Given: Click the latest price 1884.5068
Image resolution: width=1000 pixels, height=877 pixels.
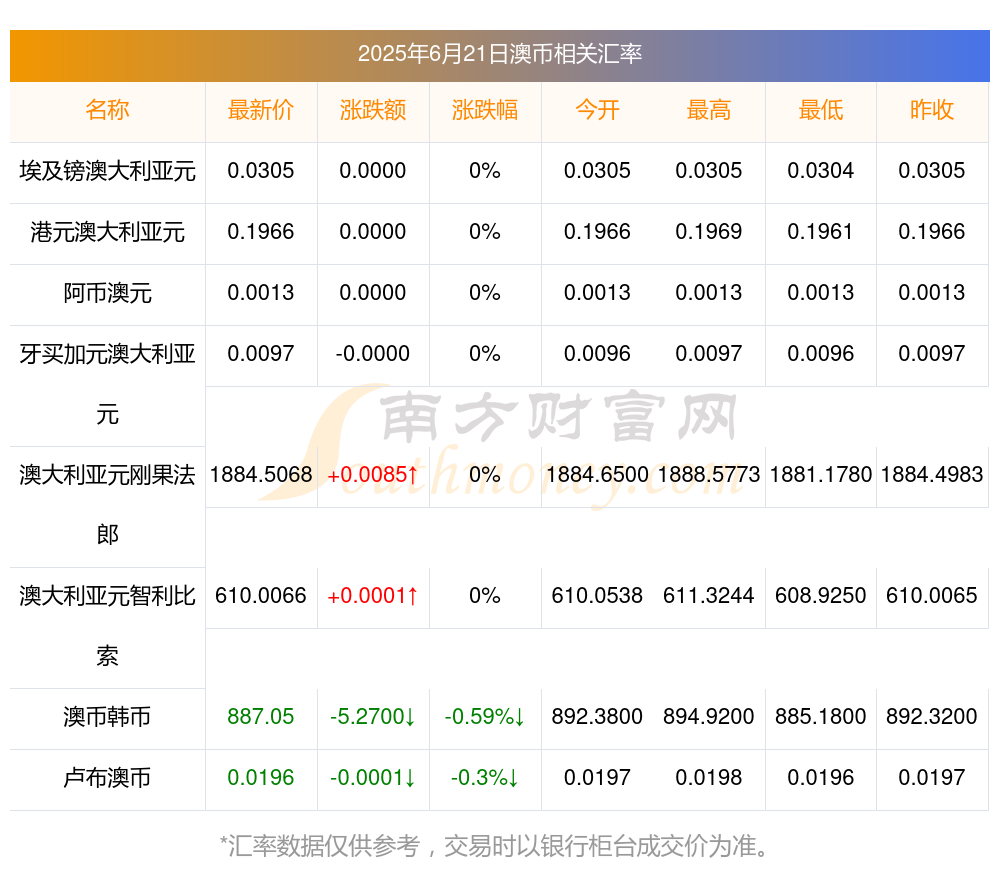Looking at the screenshot, I should tap(261, 475).
